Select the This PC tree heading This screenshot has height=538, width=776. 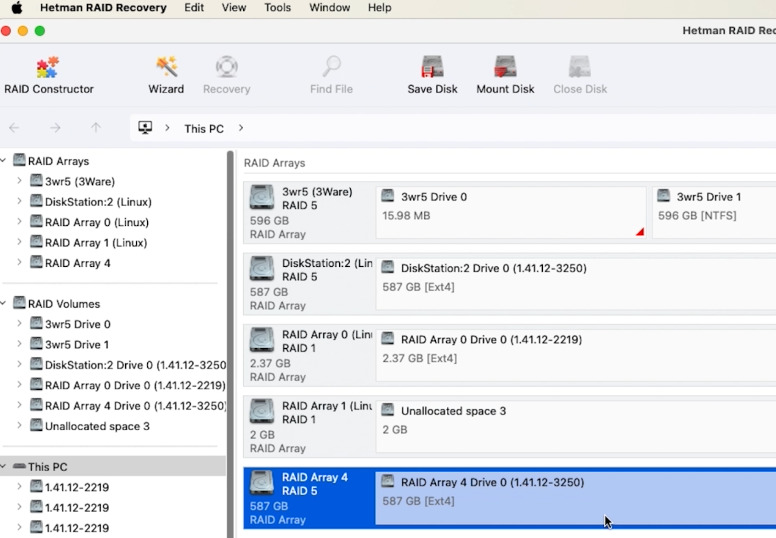pos(48,467)
